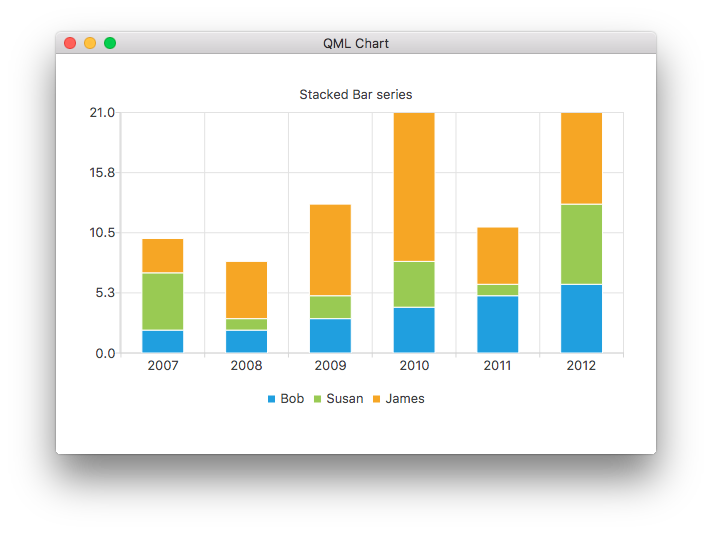
Task: Click the green Susan bar segment for 2012
Action: tap(581, 244)
